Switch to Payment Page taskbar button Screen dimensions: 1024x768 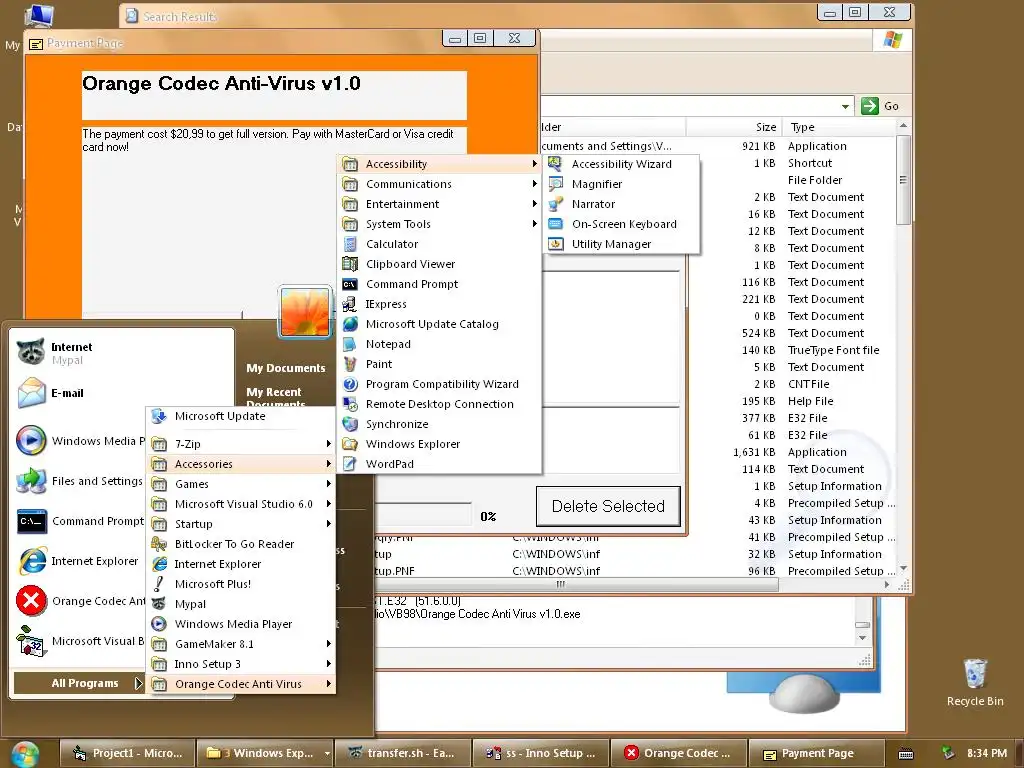pos(816,754)
